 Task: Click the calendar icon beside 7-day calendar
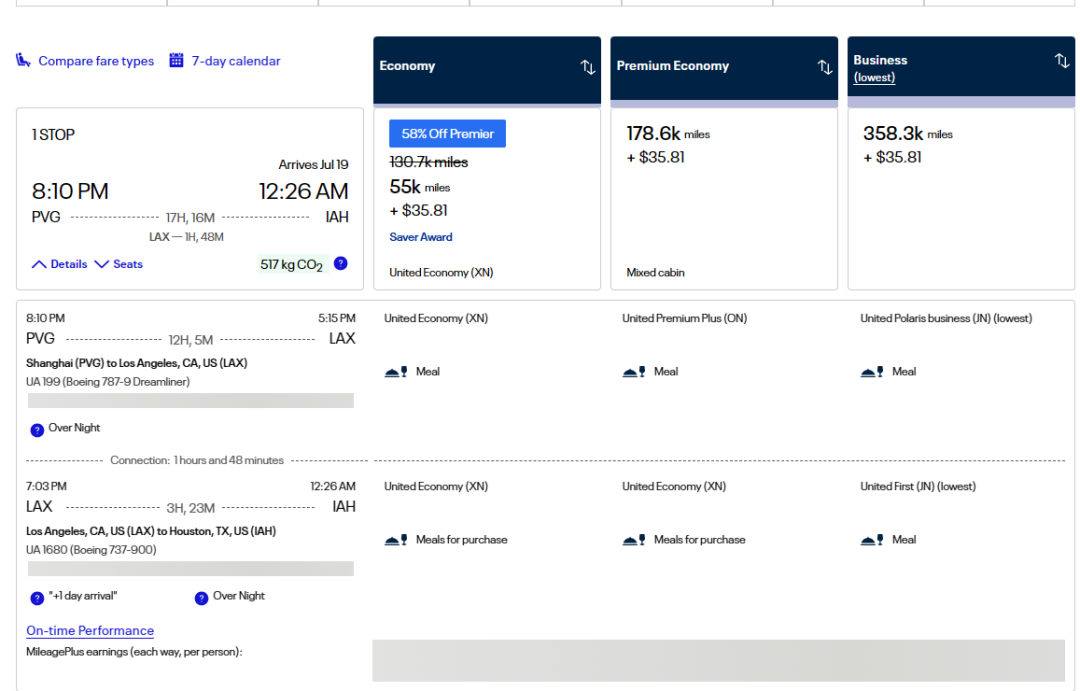pos(176,61)
